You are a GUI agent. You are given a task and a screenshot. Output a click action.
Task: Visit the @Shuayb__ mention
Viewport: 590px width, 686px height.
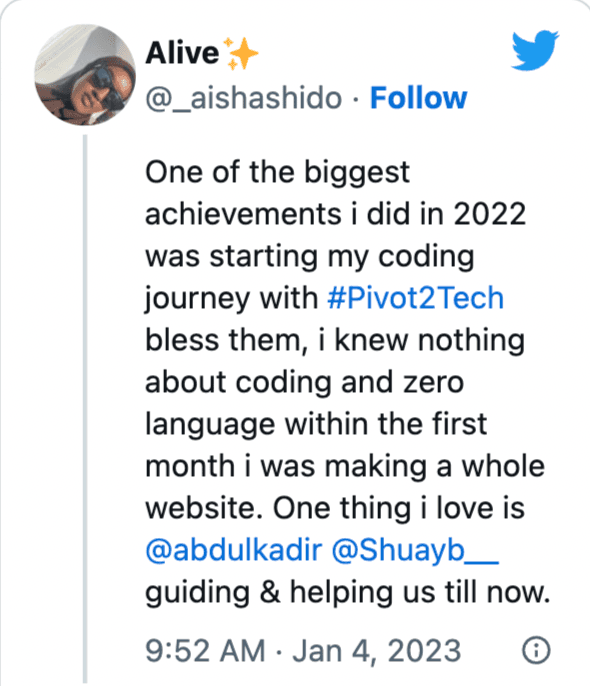(415, 550)
